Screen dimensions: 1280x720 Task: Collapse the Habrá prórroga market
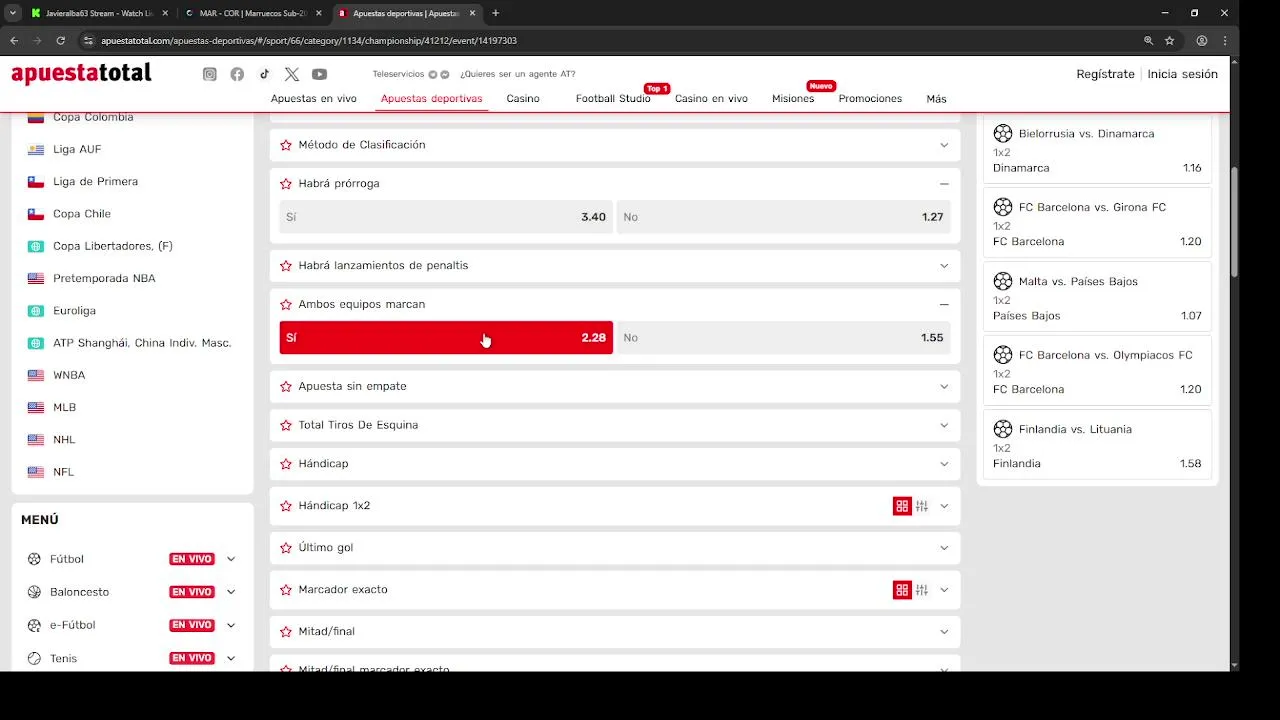click(x=944, y=184)
